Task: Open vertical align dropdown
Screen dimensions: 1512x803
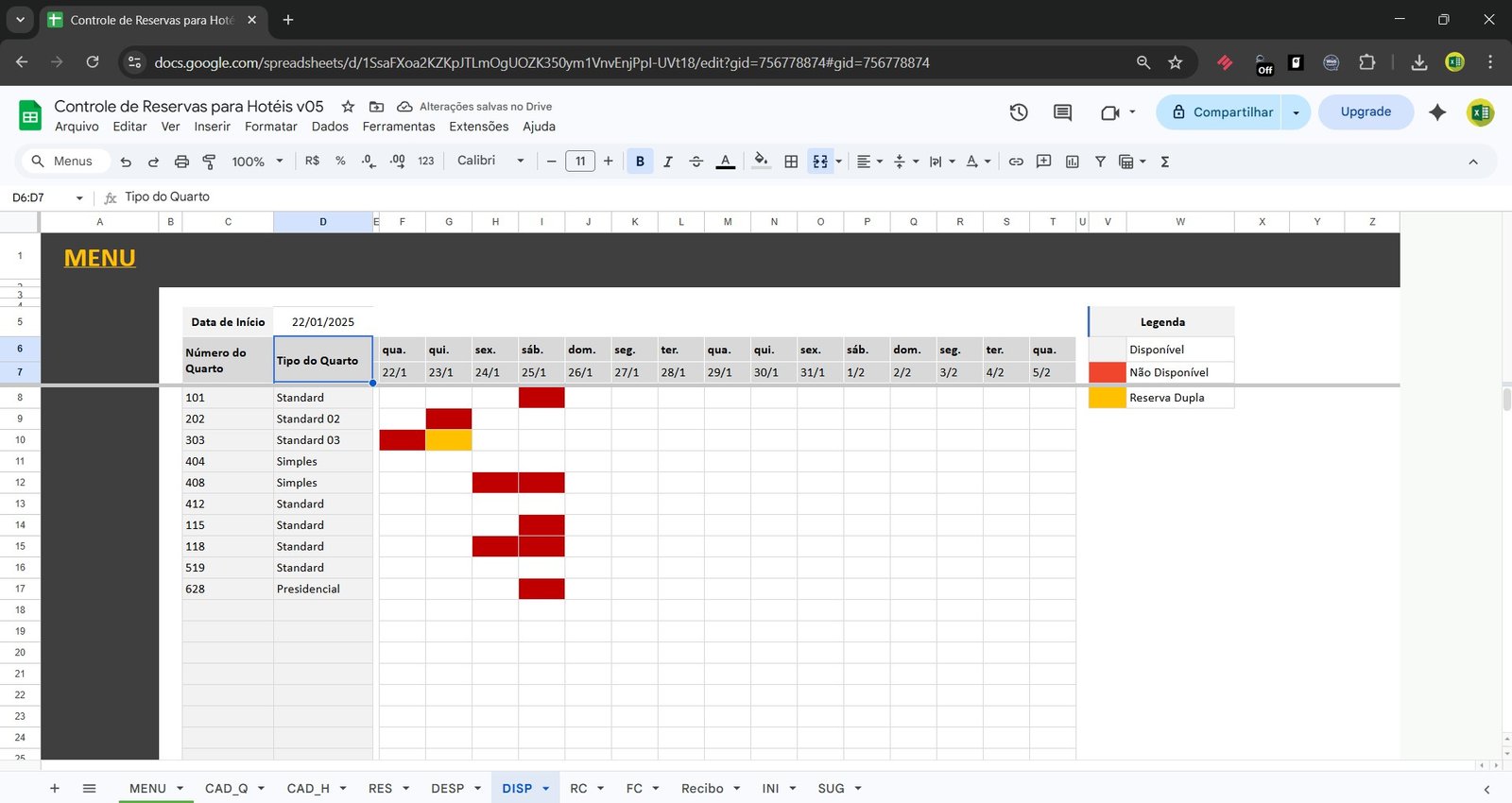Action: (905, 162)
